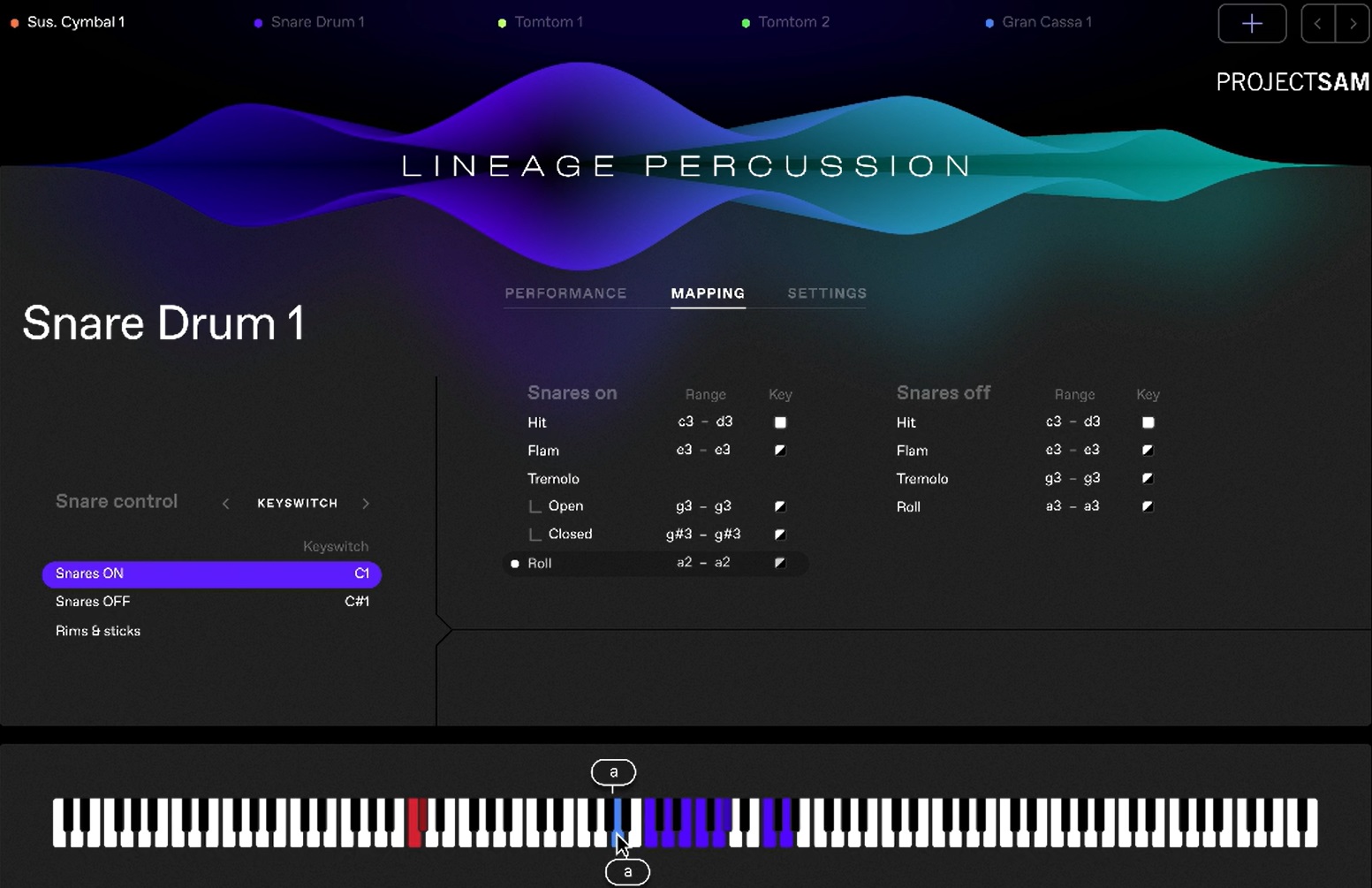Select Rims & sticks from the Snare control list
The width and height of the screenshot is (1372, 888).
pyautogui.click(x=97, y=630)
